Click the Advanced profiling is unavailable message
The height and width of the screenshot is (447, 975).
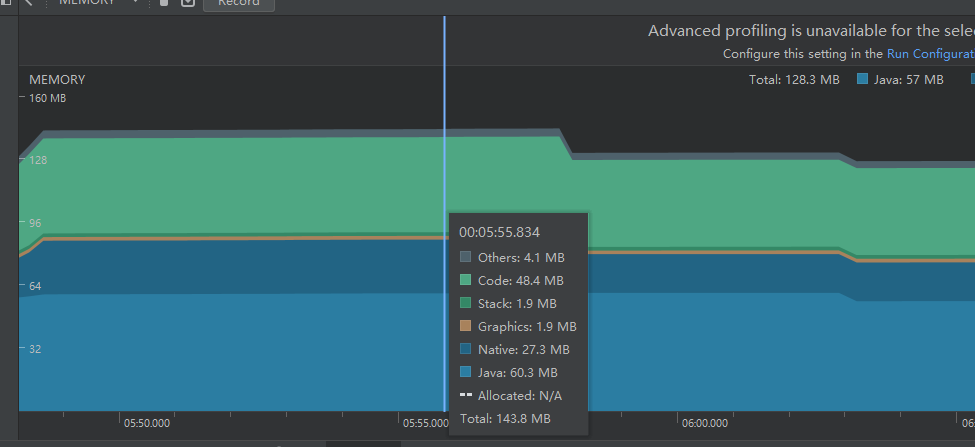(x=811, y=31)
